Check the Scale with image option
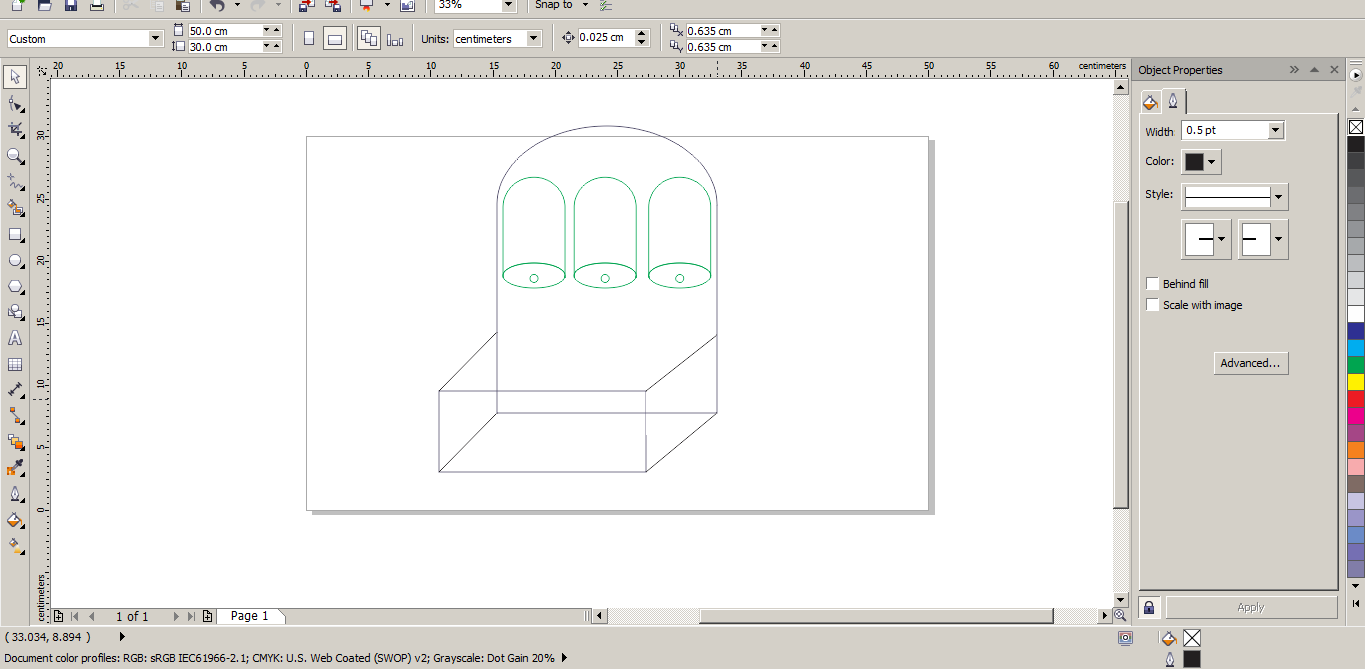The width and height of the screenshot is (1365, 669). [x=1153, y=305]
